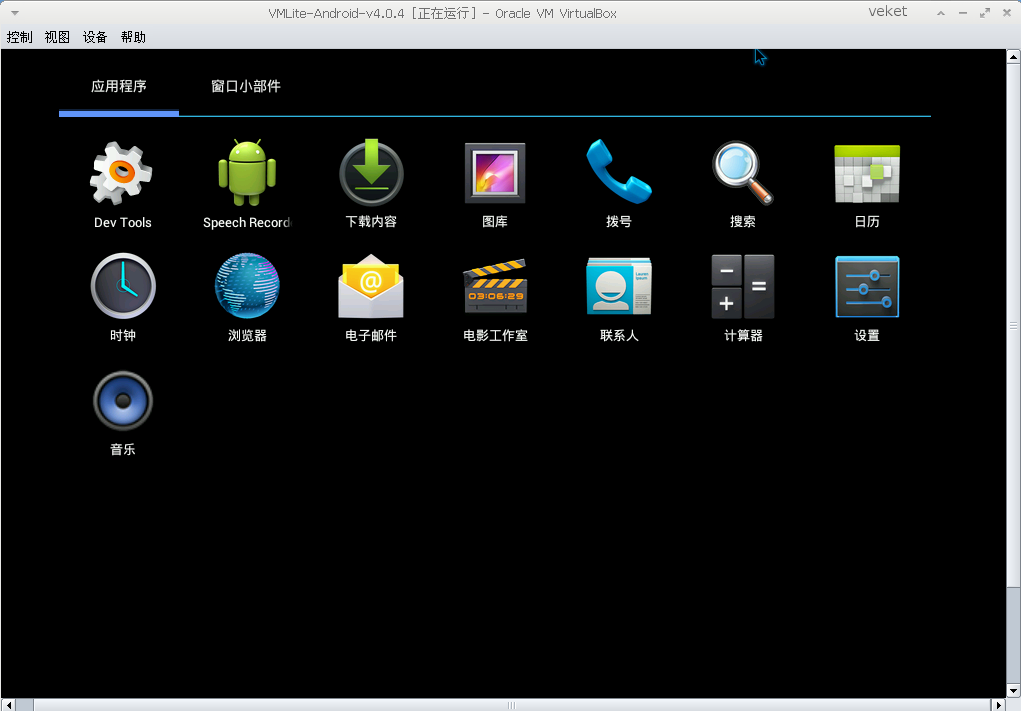Switch to the 窗口小部件 widgets tab

coord(245,86)
